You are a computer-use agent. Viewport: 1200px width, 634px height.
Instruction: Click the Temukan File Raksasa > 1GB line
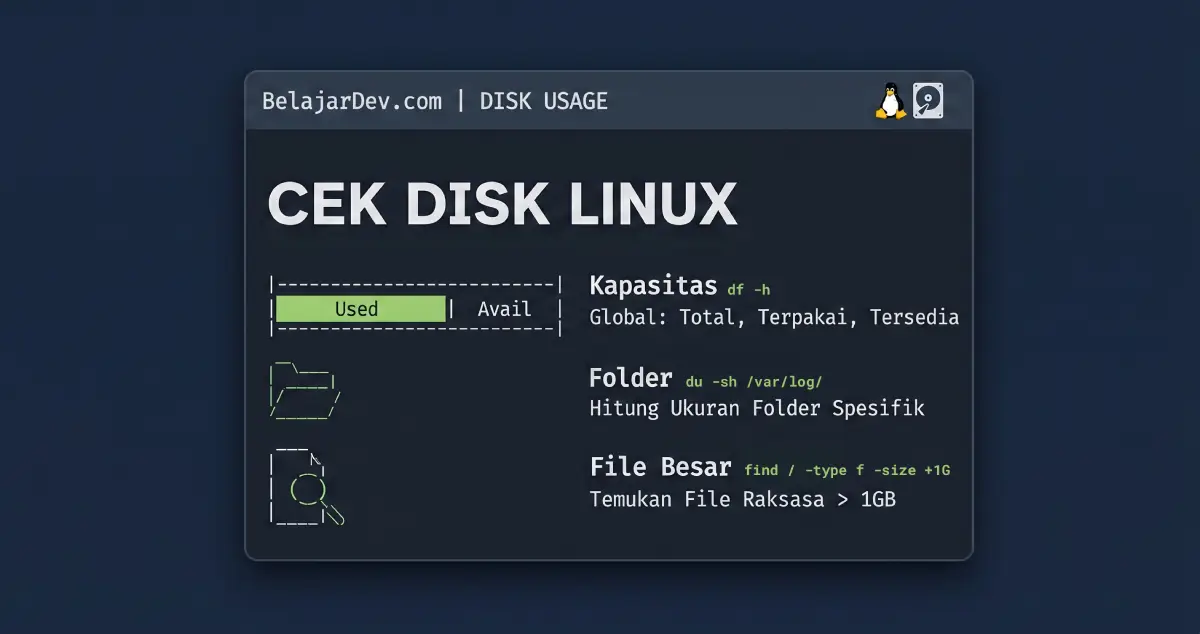click(x=743, y=499)
